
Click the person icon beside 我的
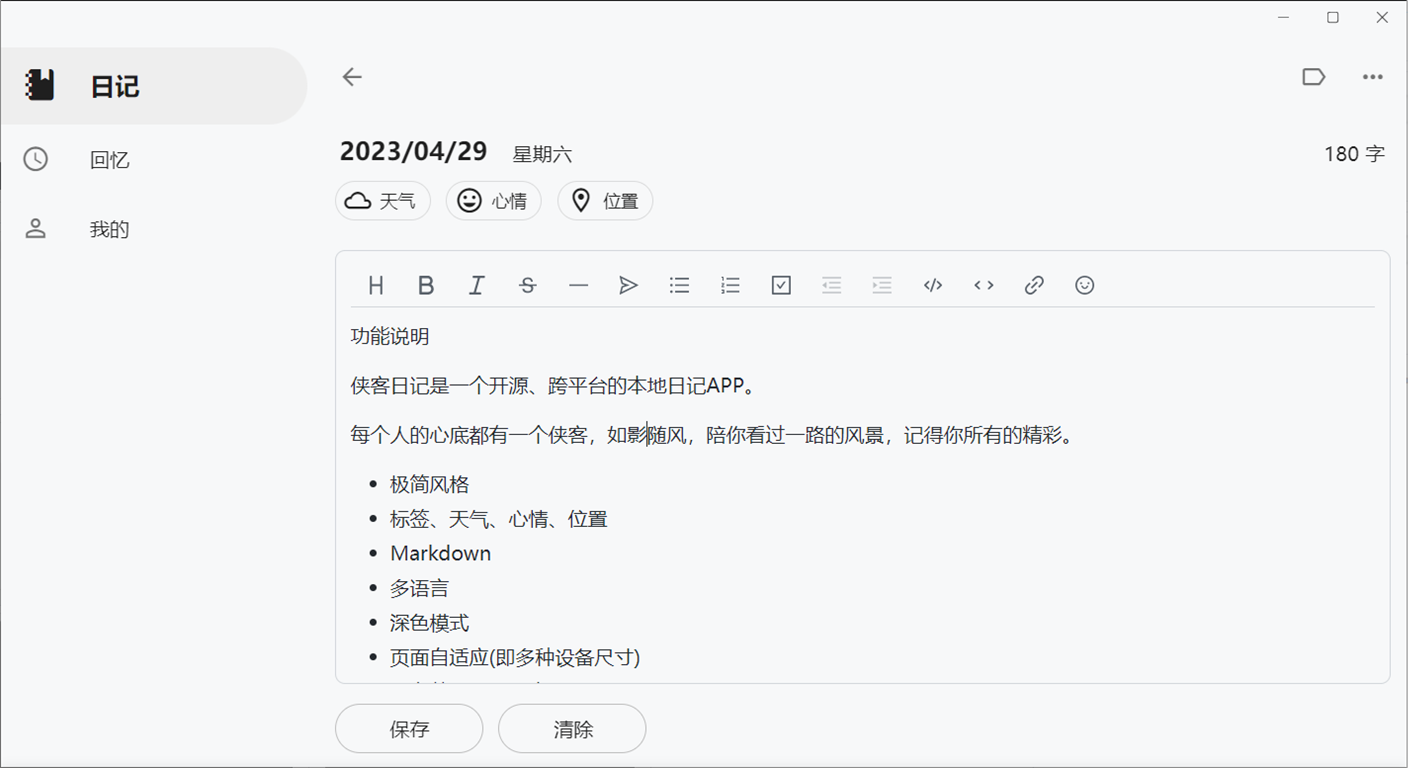(x=36, y=229)
